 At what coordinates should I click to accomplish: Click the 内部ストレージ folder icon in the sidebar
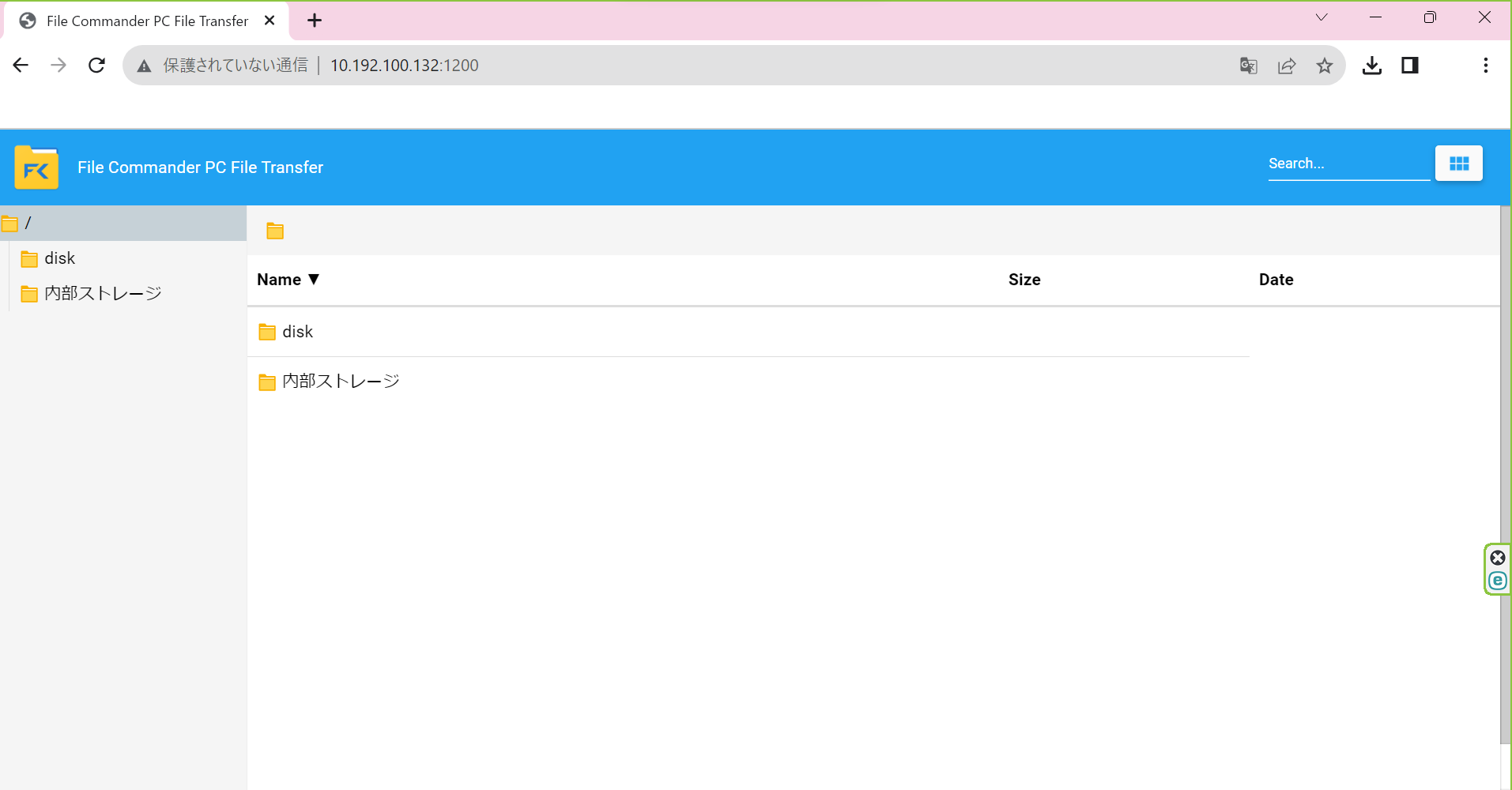pyautogui.click(x=29, y=294)
